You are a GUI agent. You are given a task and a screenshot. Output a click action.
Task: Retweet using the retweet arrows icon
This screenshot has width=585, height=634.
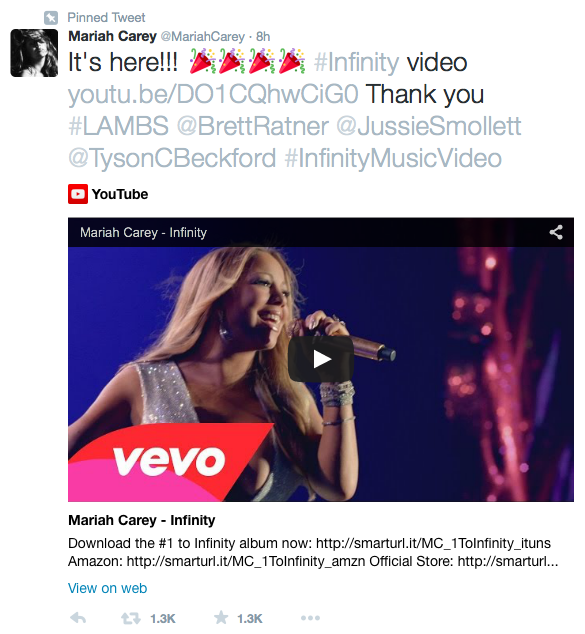(131, 618)
